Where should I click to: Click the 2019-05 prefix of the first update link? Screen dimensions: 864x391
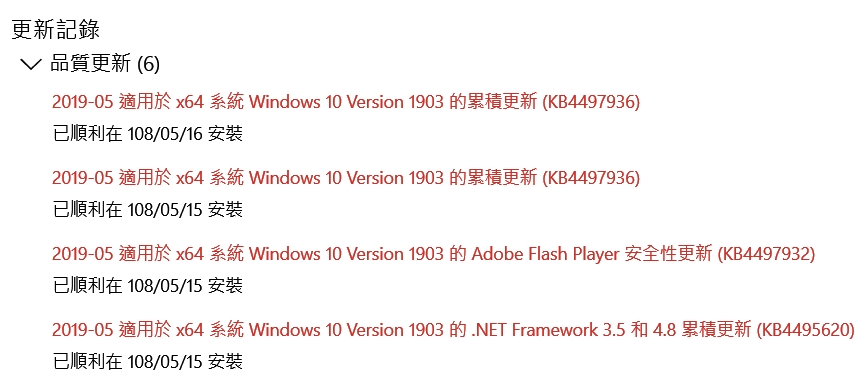[83, 102]
